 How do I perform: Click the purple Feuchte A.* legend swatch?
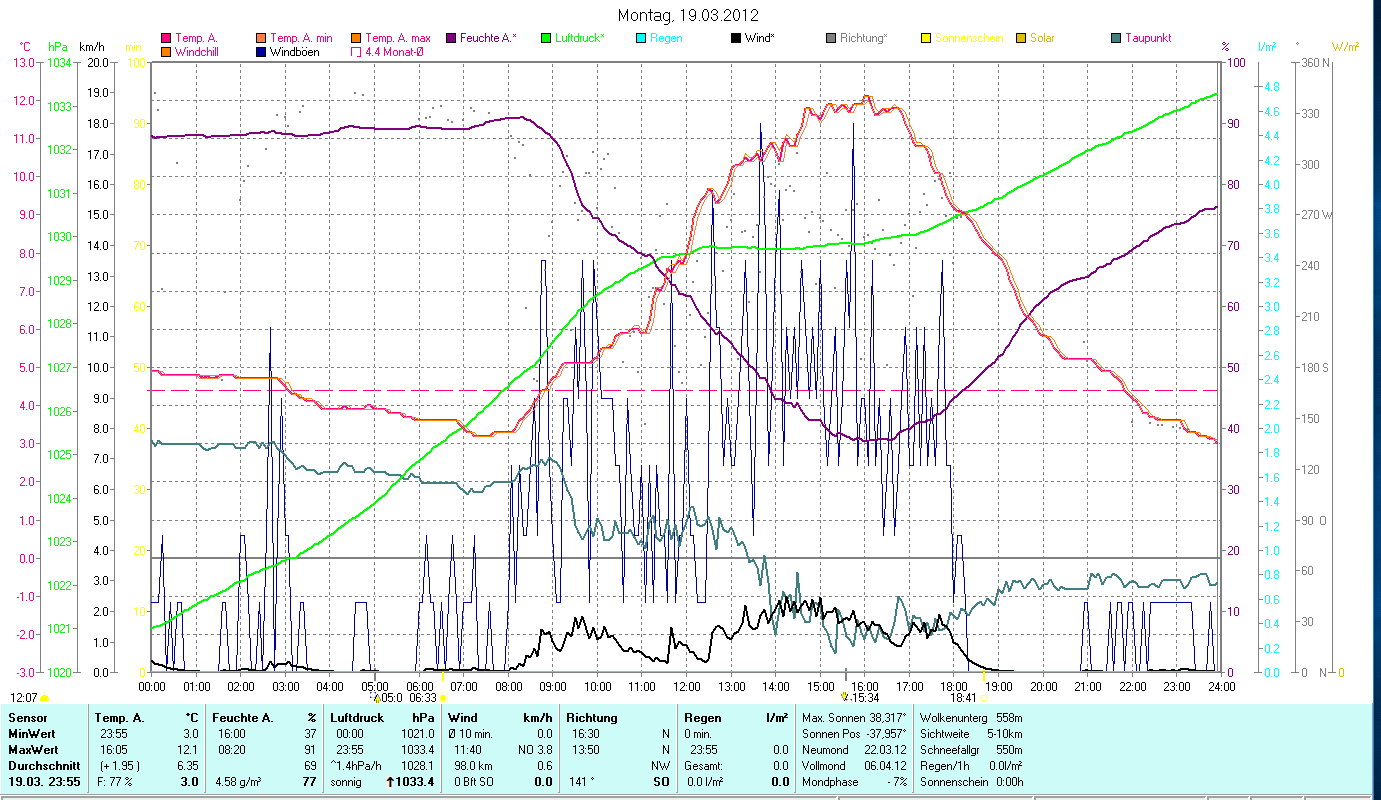(x=449, y=38)
